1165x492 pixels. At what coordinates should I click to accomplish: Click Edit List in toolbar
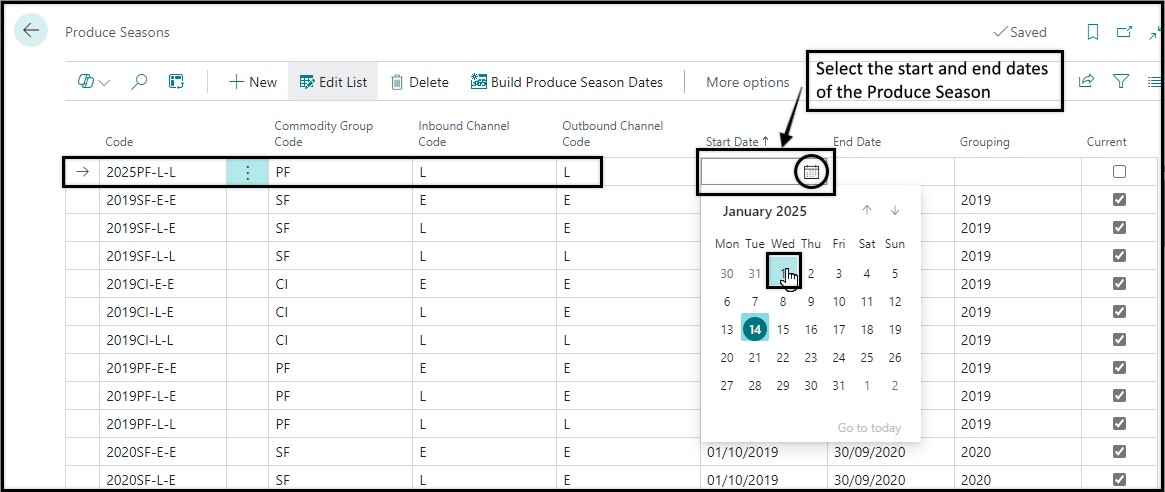[x=333, y=82]
